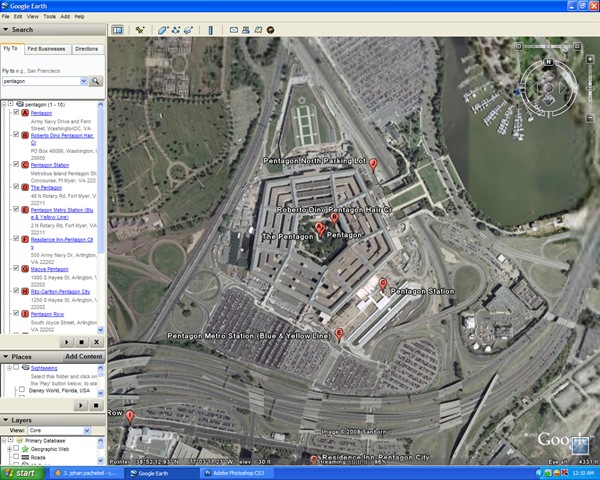Play the search results tour
The width and height of the screenshot is (600, 480).
coord(67,342)
